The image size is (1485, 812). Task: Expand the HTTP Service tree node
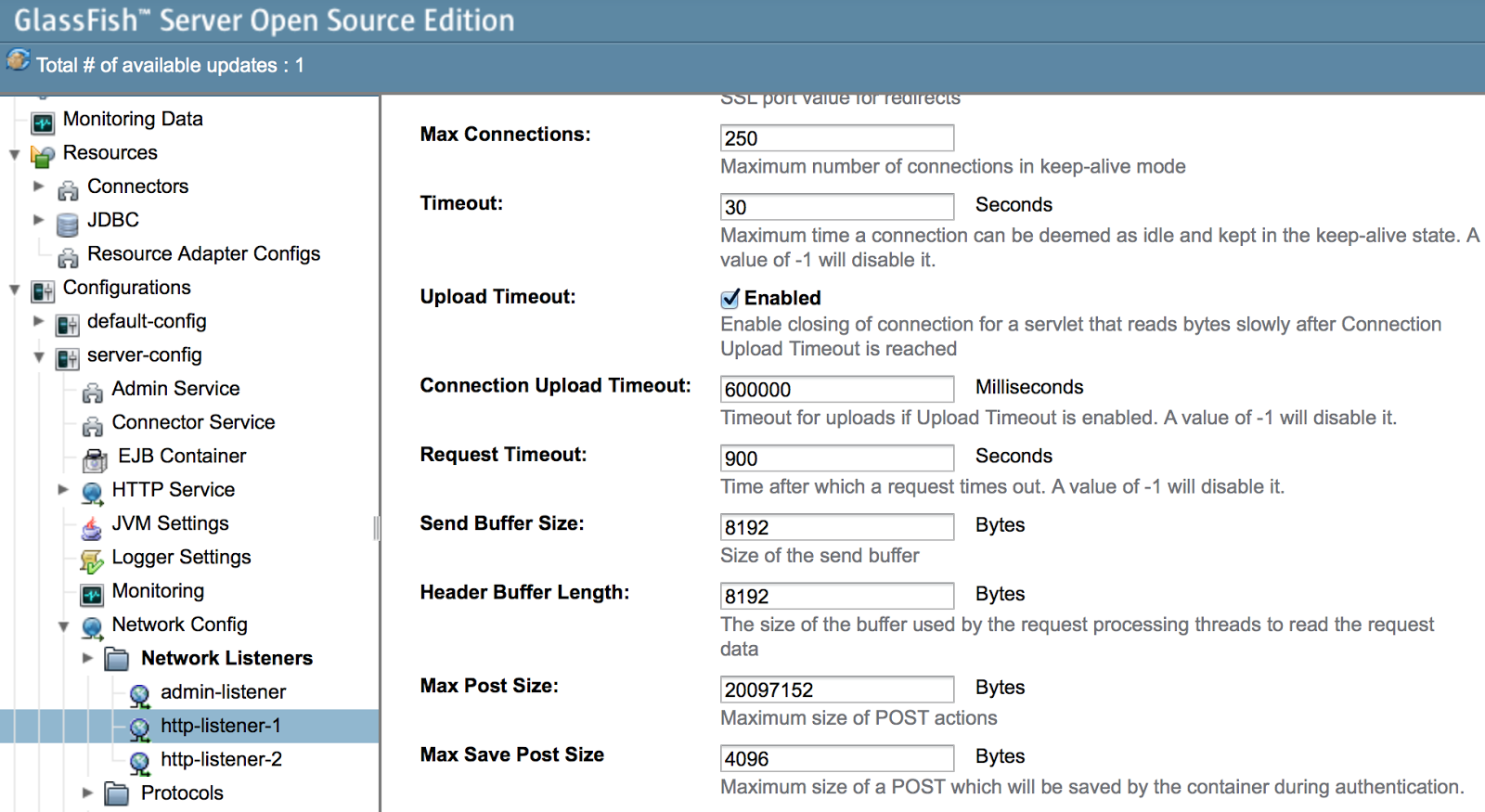(x=63, y=489)
